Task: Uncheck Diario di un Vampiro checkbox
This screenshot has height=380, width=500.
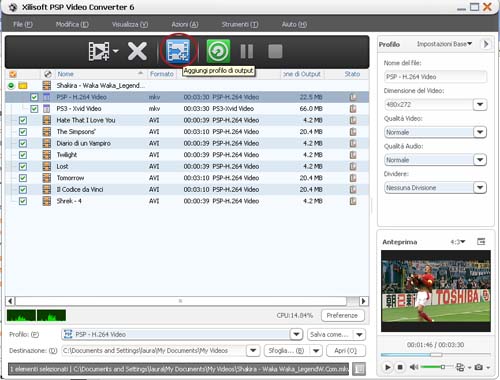Action: (x=23, y=144)
